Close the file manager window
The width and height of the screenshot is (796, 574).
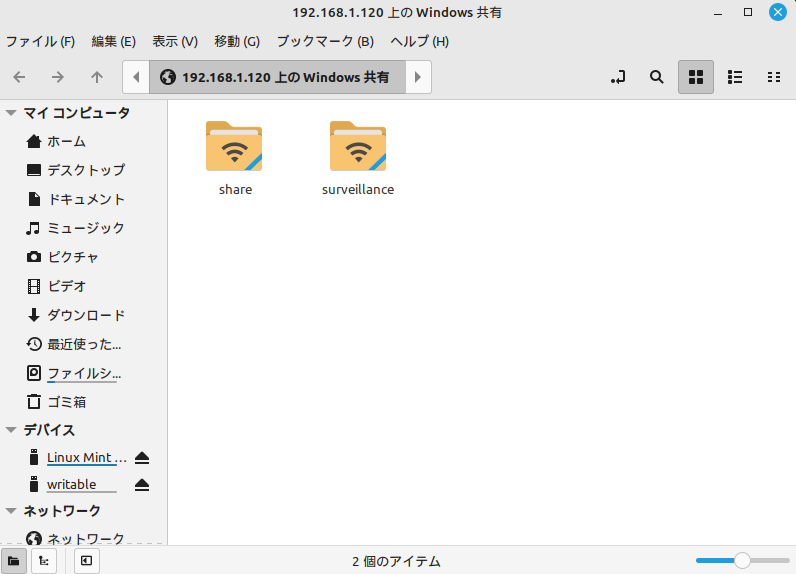(778, 12)
